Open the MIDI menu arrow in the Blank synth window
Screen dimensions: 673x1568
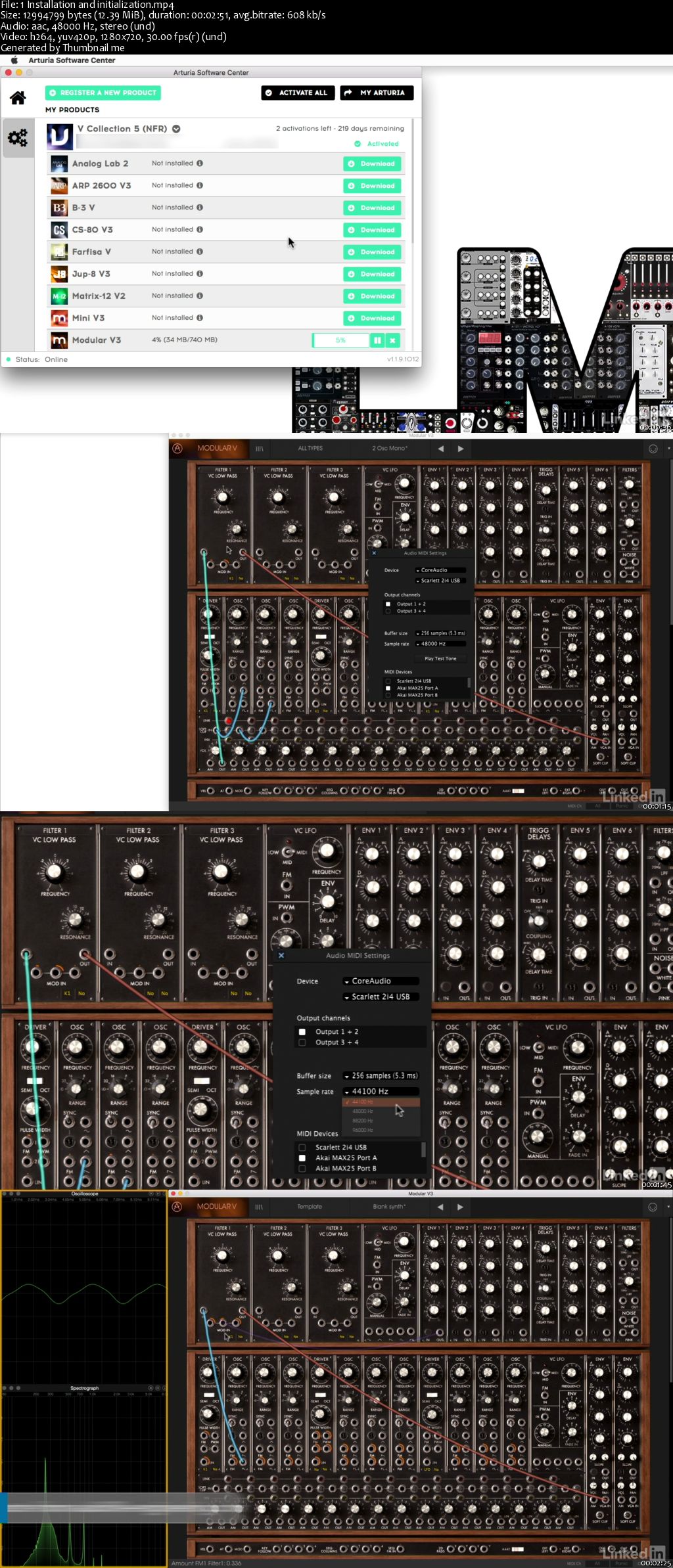coord(669,1207)
